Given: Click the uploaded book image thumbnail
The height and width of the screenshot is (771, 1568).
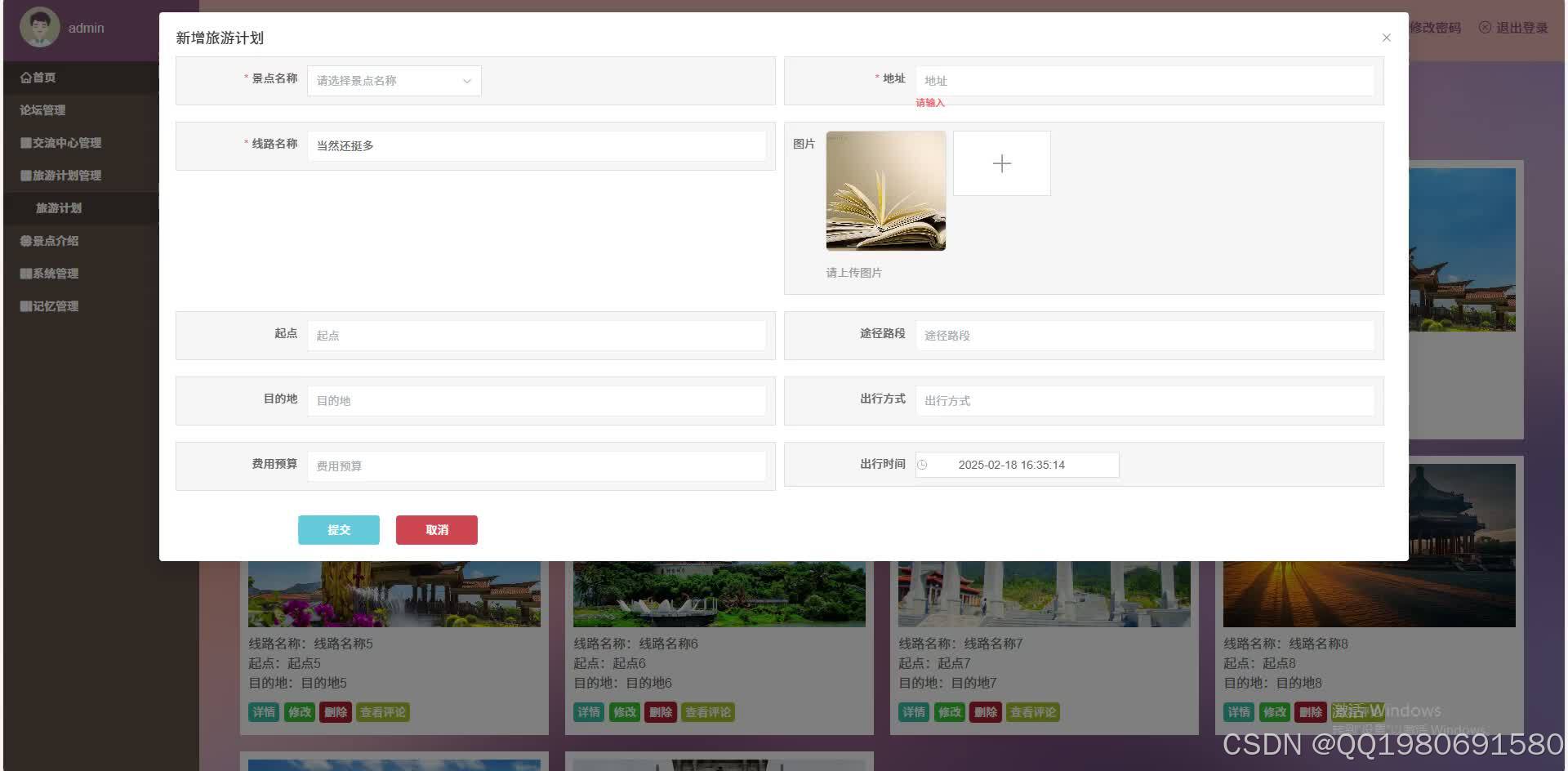Looking at the screenshot, I should pyautogui.click(x=886, y=191).
